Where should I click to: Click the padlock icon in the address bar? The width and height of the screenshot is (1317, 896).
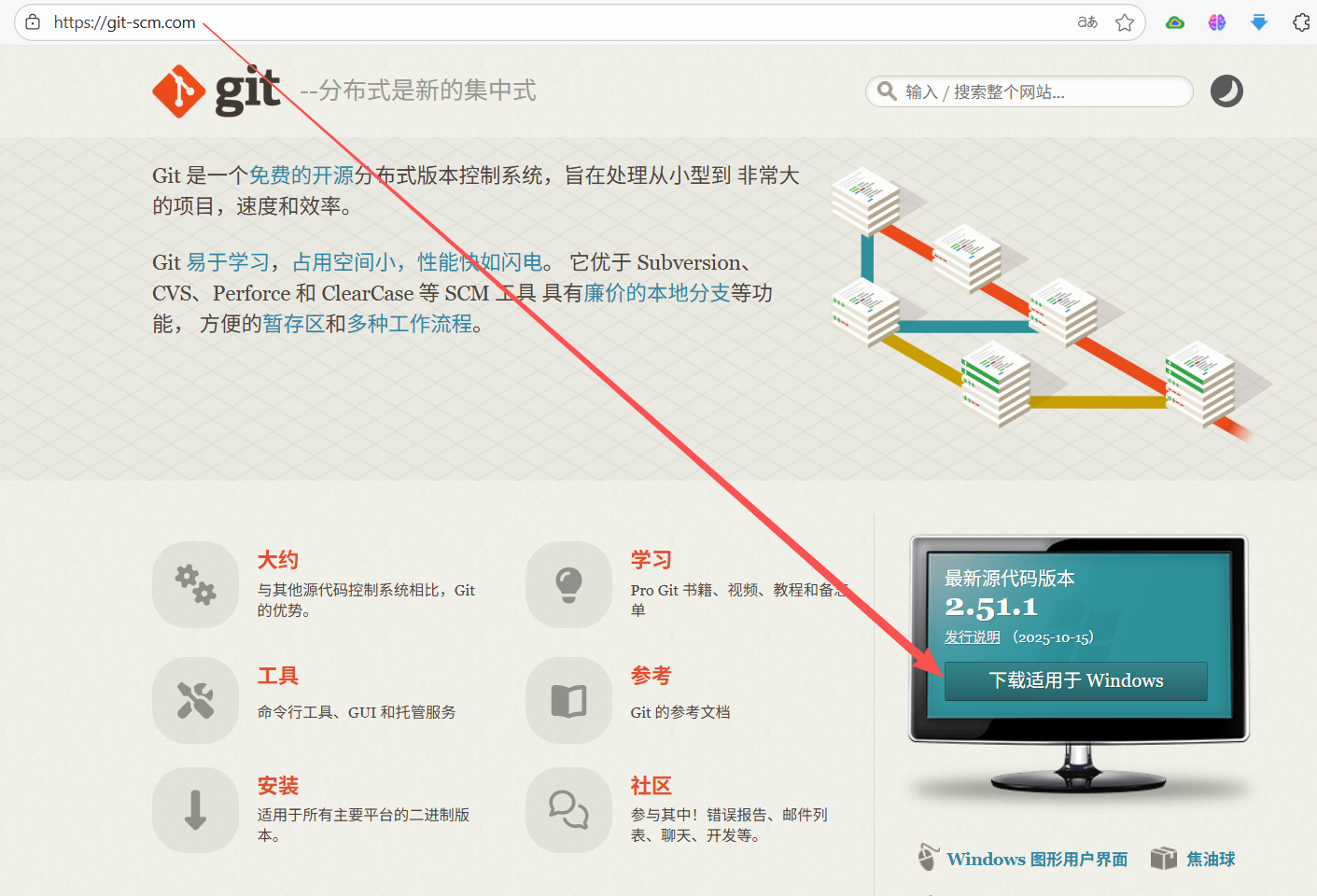click(x=32, y=21)
